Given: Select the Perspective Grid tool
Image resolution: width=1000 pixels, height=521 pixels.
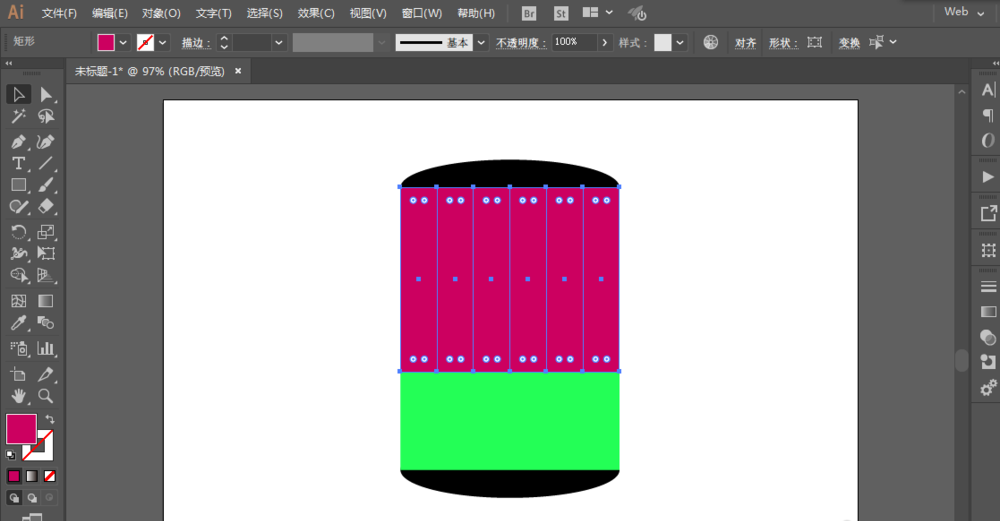Looking at the screenshot, I should point(45,275).
